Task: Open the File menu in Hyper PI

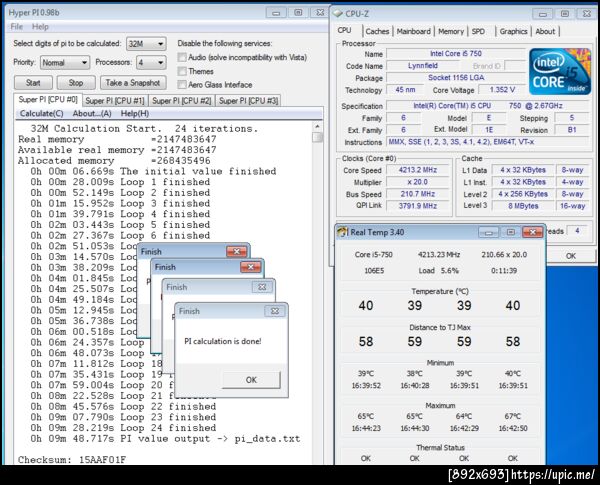Action: coord(16,27)
